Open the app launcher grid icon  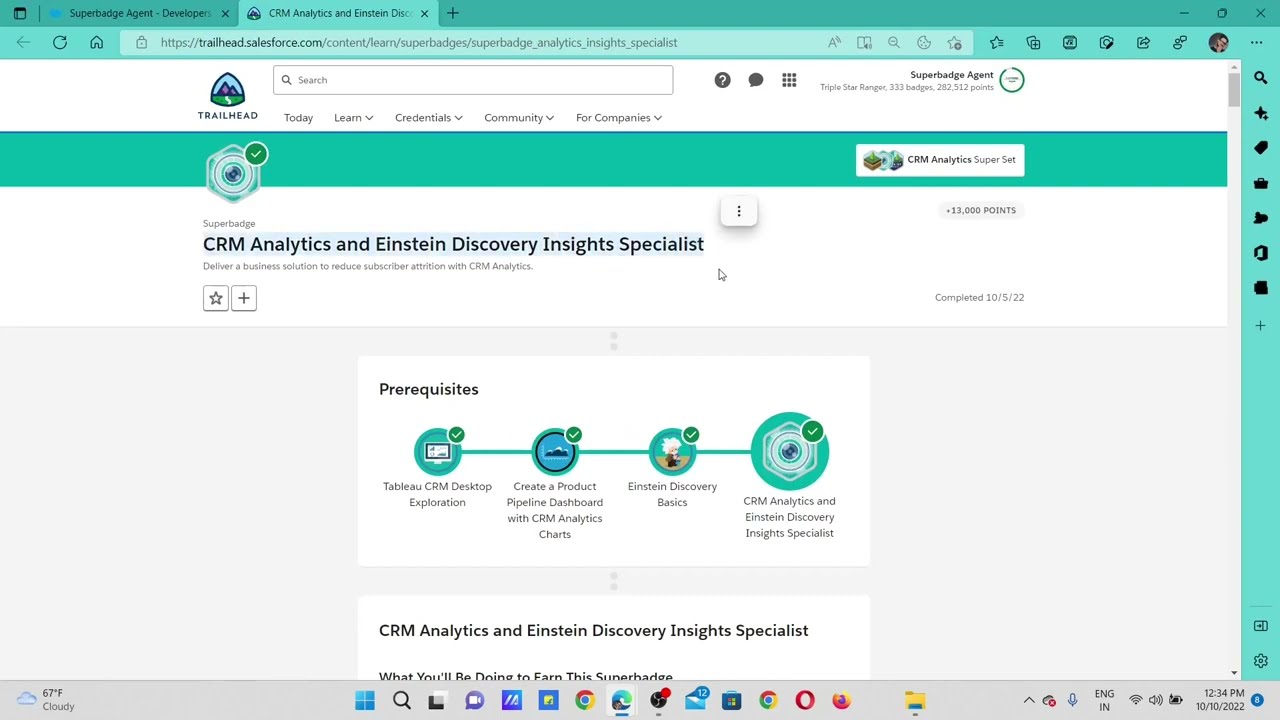click(x=789, y=80)
